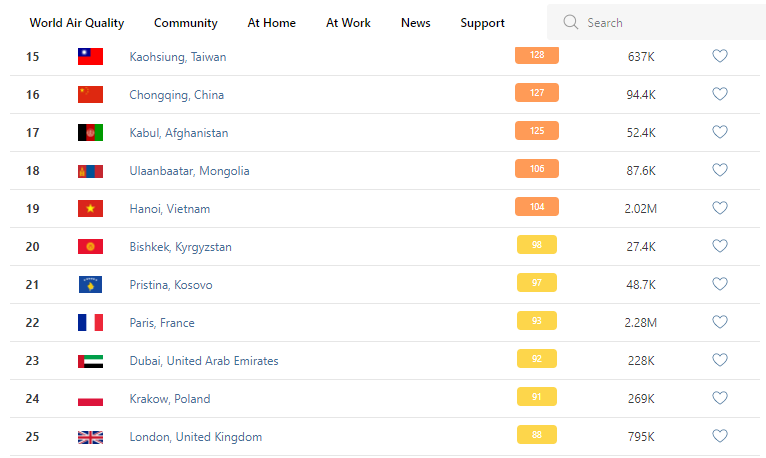
Task: Click the United Kingdom flag icon
Action: tap(90, 437)
